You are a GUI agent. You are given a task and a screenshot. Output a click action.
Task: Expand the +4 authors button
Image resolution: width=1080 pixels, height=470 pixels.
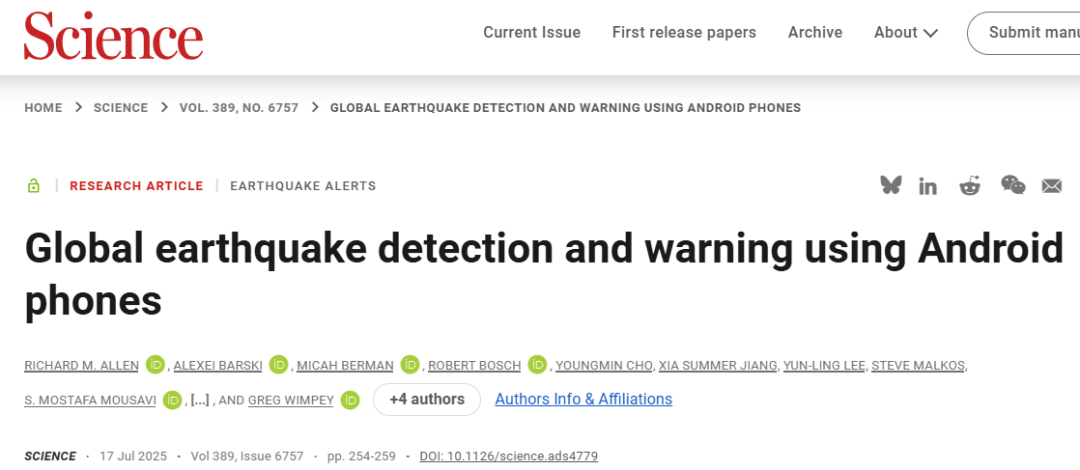click(426, 400)
